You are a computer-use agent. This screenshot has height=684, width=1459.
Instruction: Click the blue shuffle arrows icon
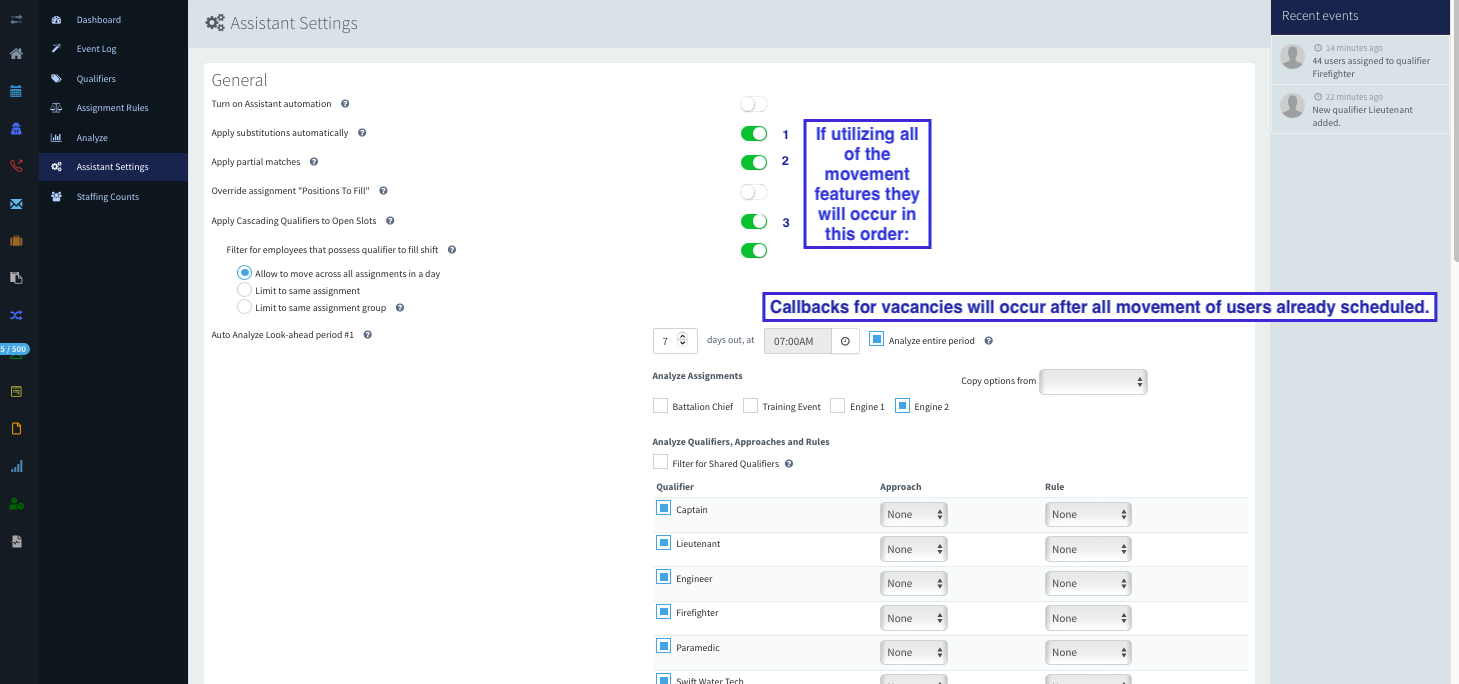coord(16,315)
